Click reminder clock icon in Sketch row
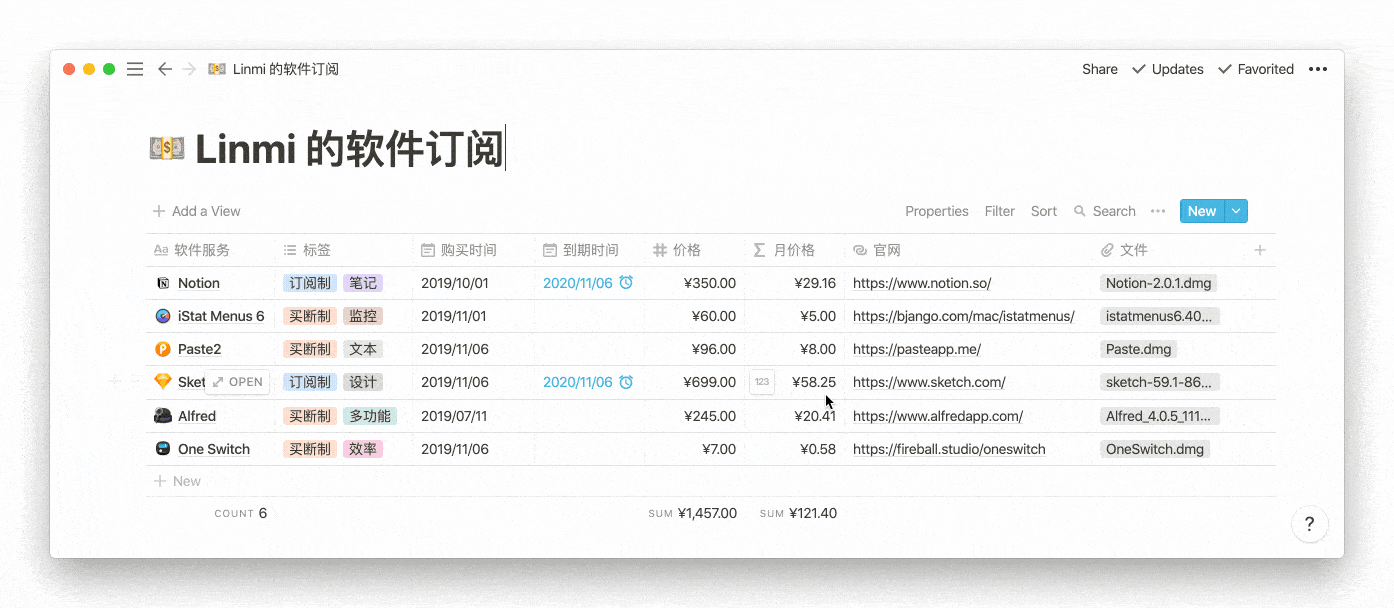Screen dimensions: 1394x608 [x=626, y=382]
